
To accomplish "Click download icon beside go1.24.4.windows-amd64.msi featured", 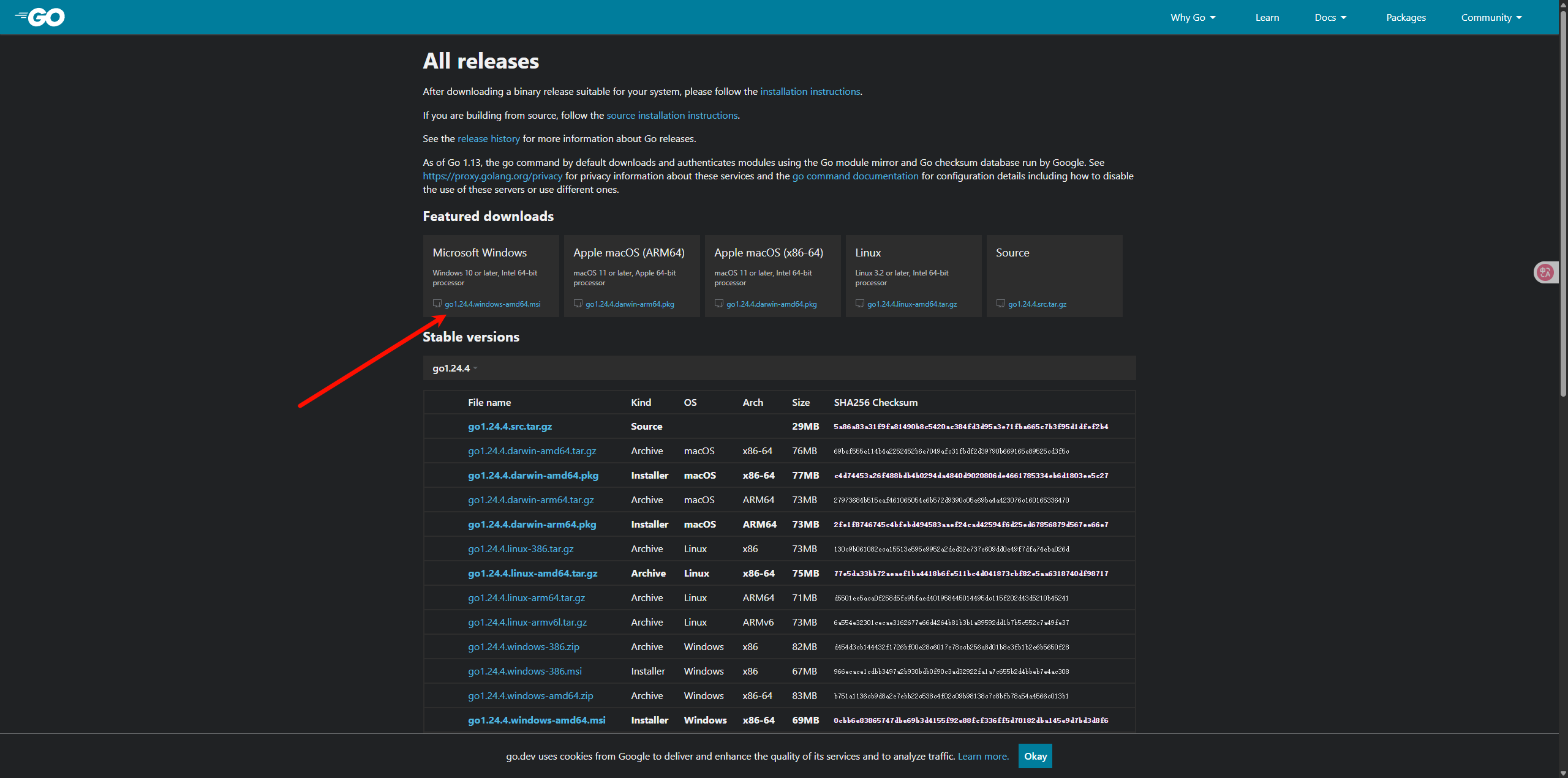I will pos(437,304).
